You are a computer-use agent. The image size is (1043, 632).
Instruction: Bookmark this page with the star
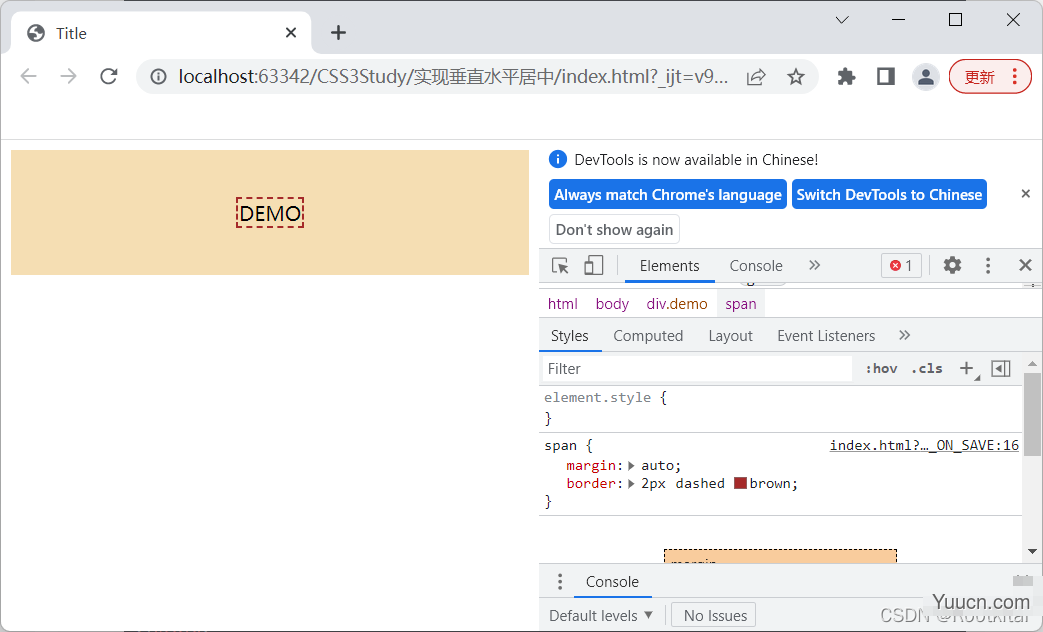(796, 77)
